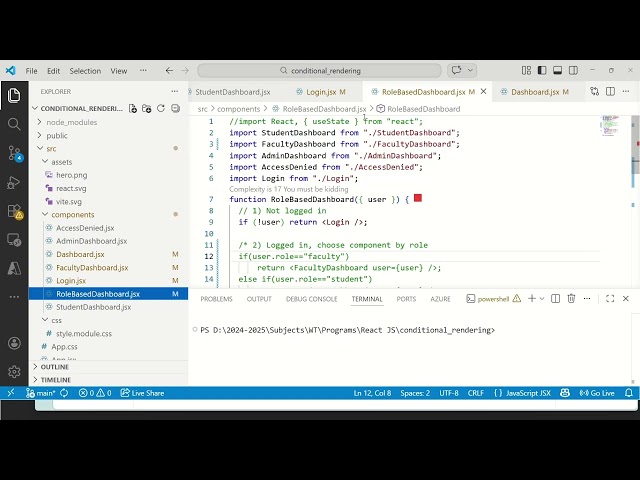
Task: Open the remote window indicator in status bar
Action: tap(11, 393)
